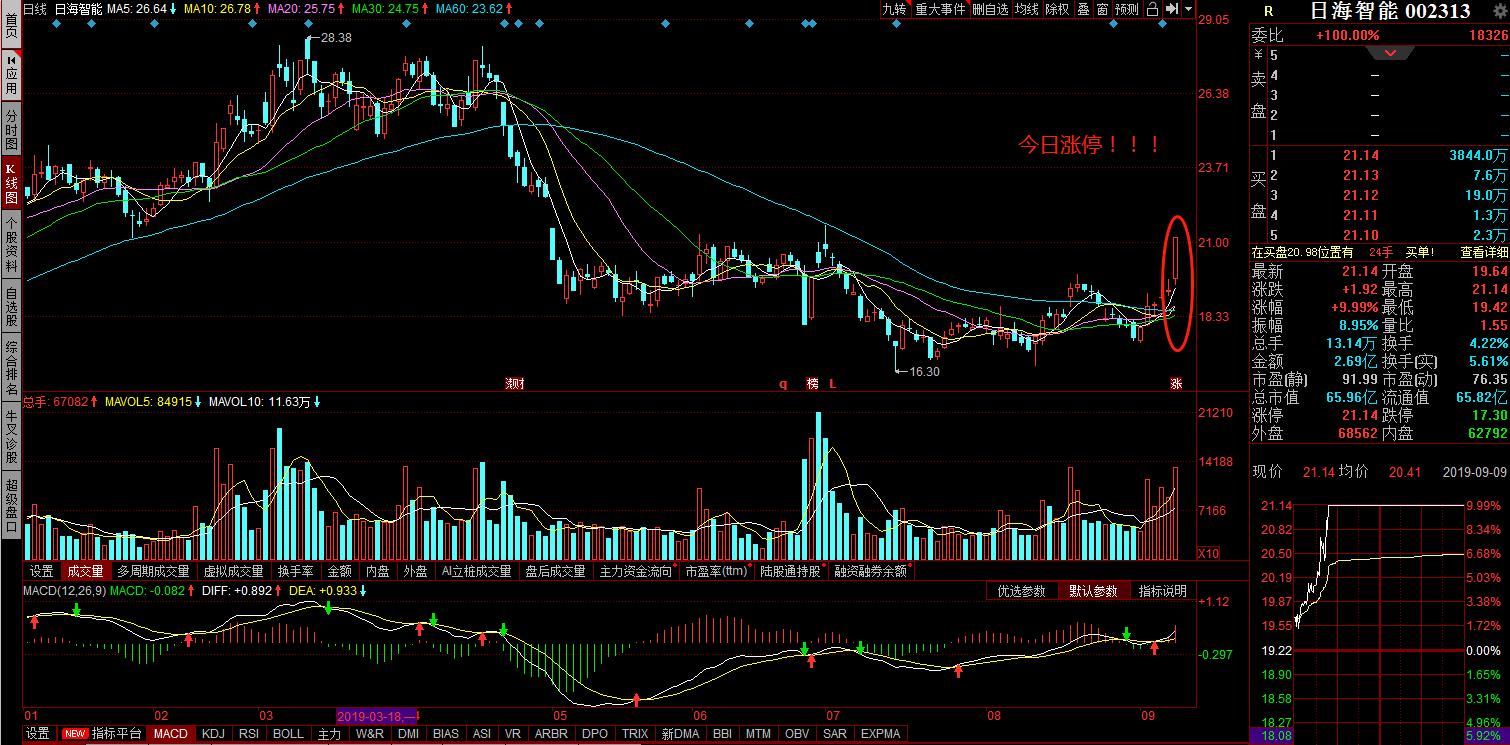Screen dimensions: 1510x745
Task: Select the ARBR indicator tab
Action: (x=551, y=734)
